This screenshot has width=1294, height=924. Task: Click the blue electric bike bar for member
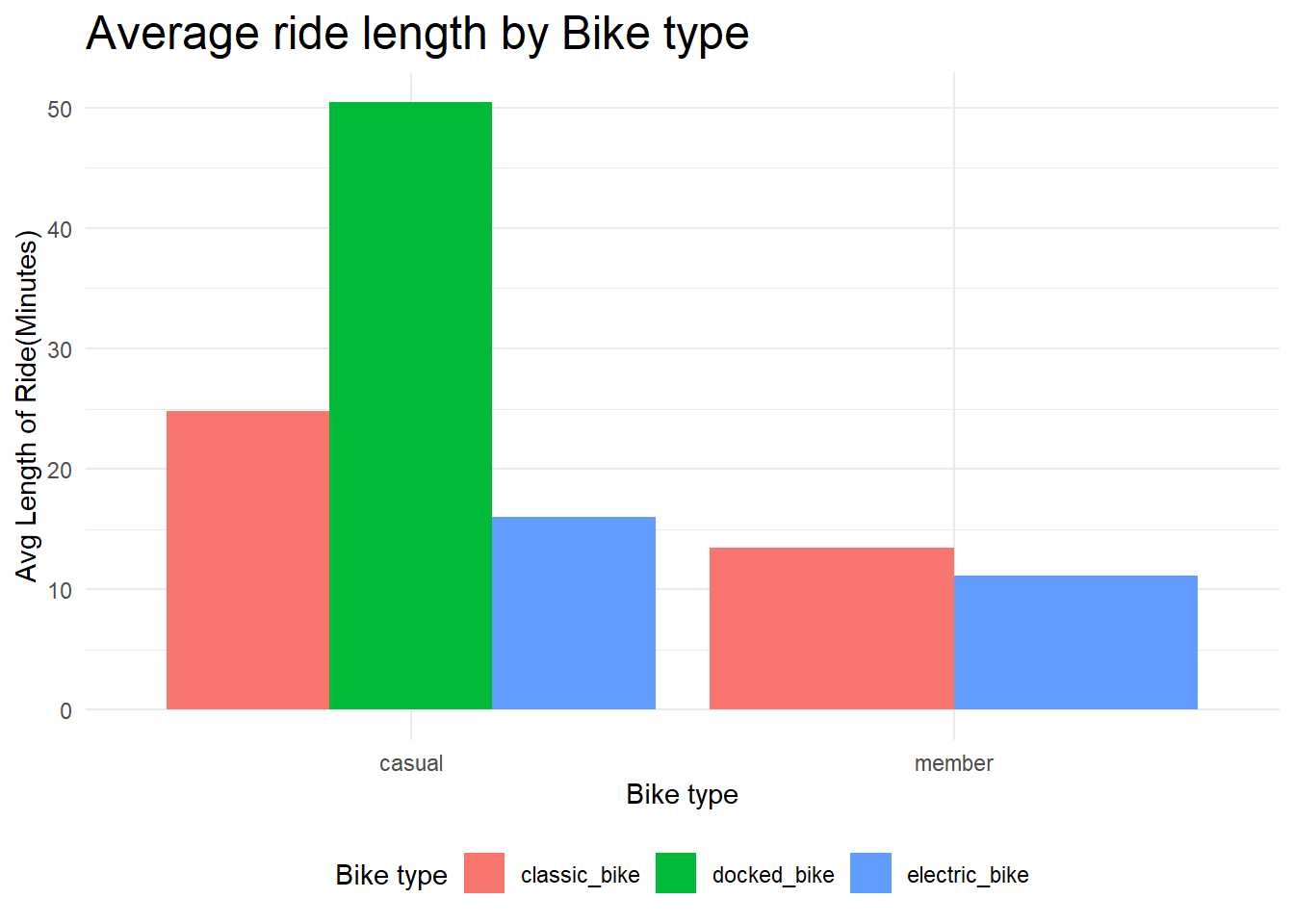click(x=1075, y=642)
